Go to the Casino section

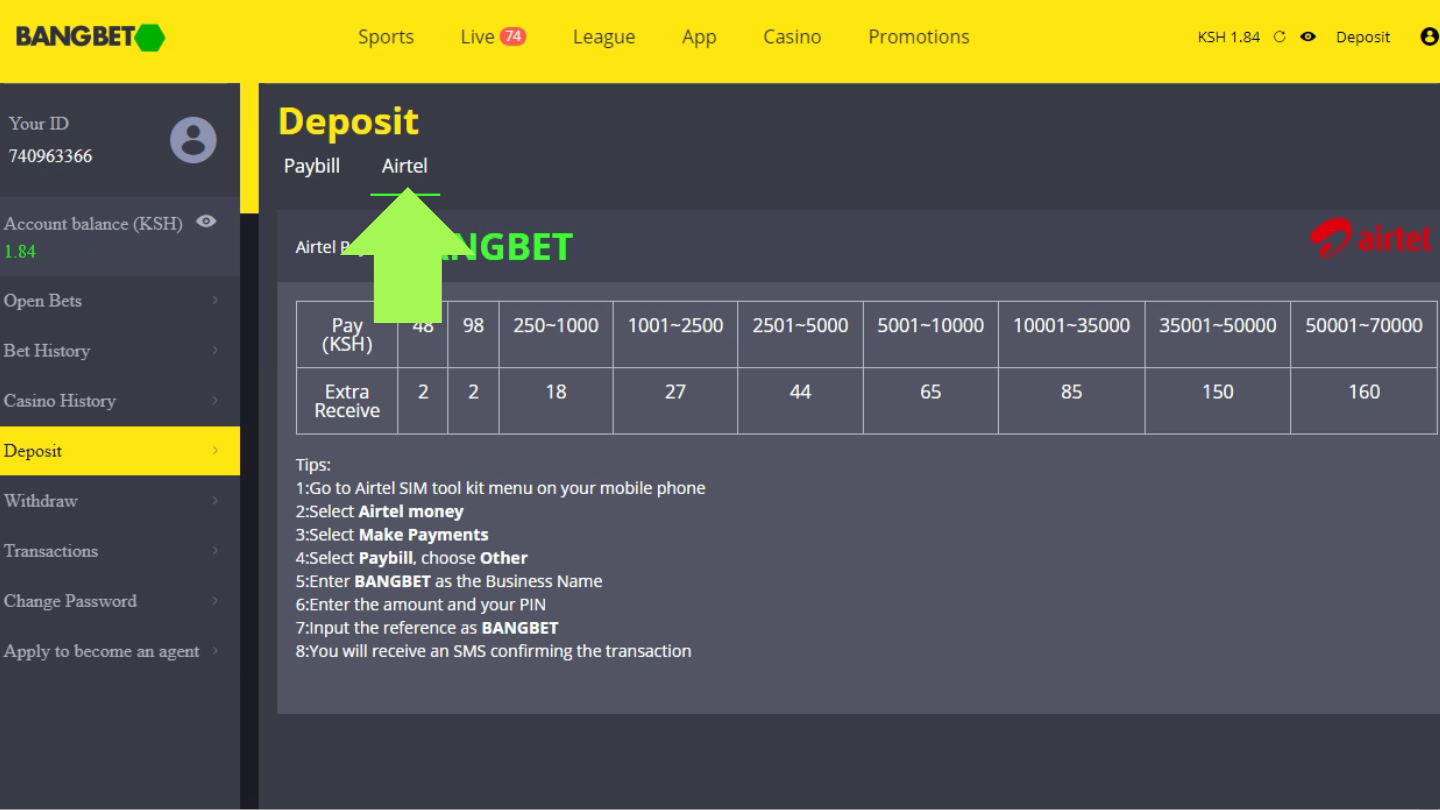click(x=792, y=37)
